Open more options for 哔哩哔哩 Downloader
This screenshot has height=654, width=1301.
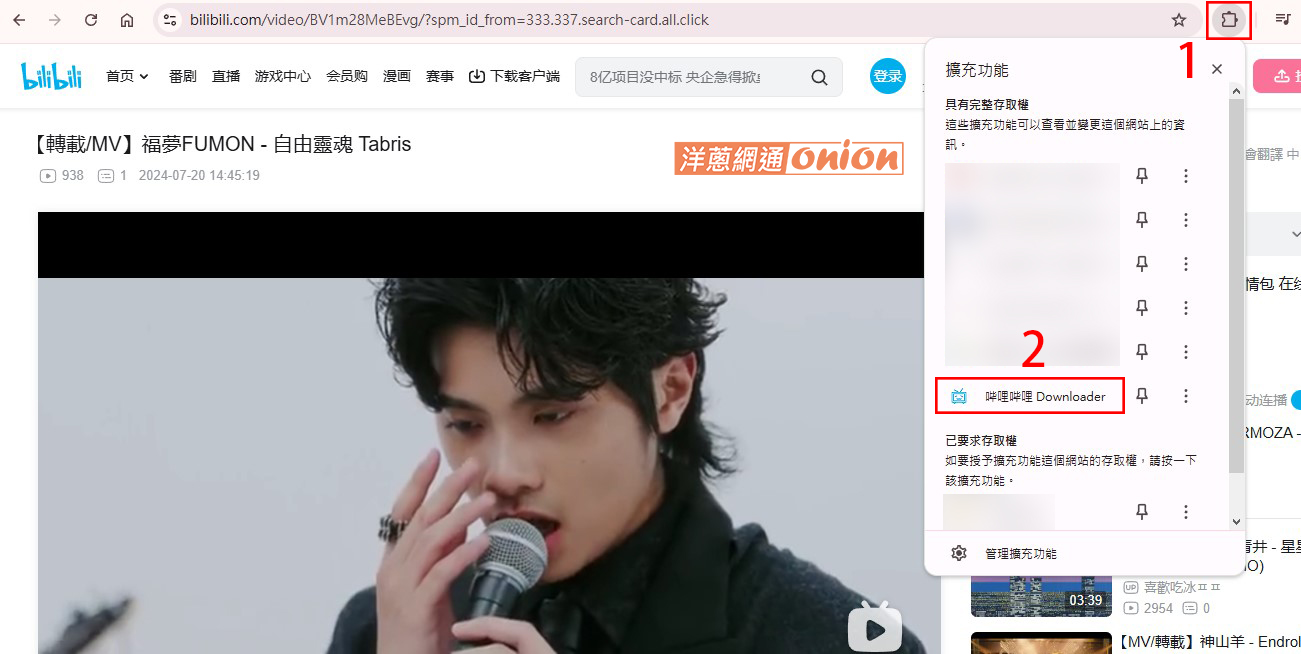pos(1186,396)
